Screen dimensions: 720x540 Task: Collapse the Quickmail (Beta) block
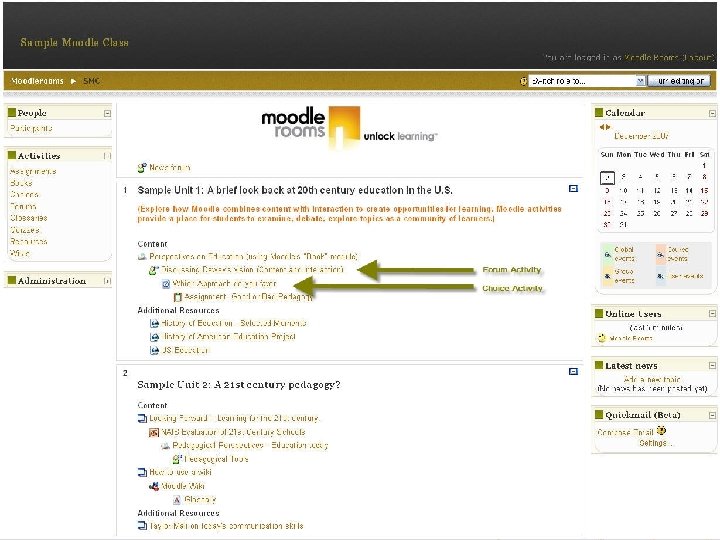712,415
